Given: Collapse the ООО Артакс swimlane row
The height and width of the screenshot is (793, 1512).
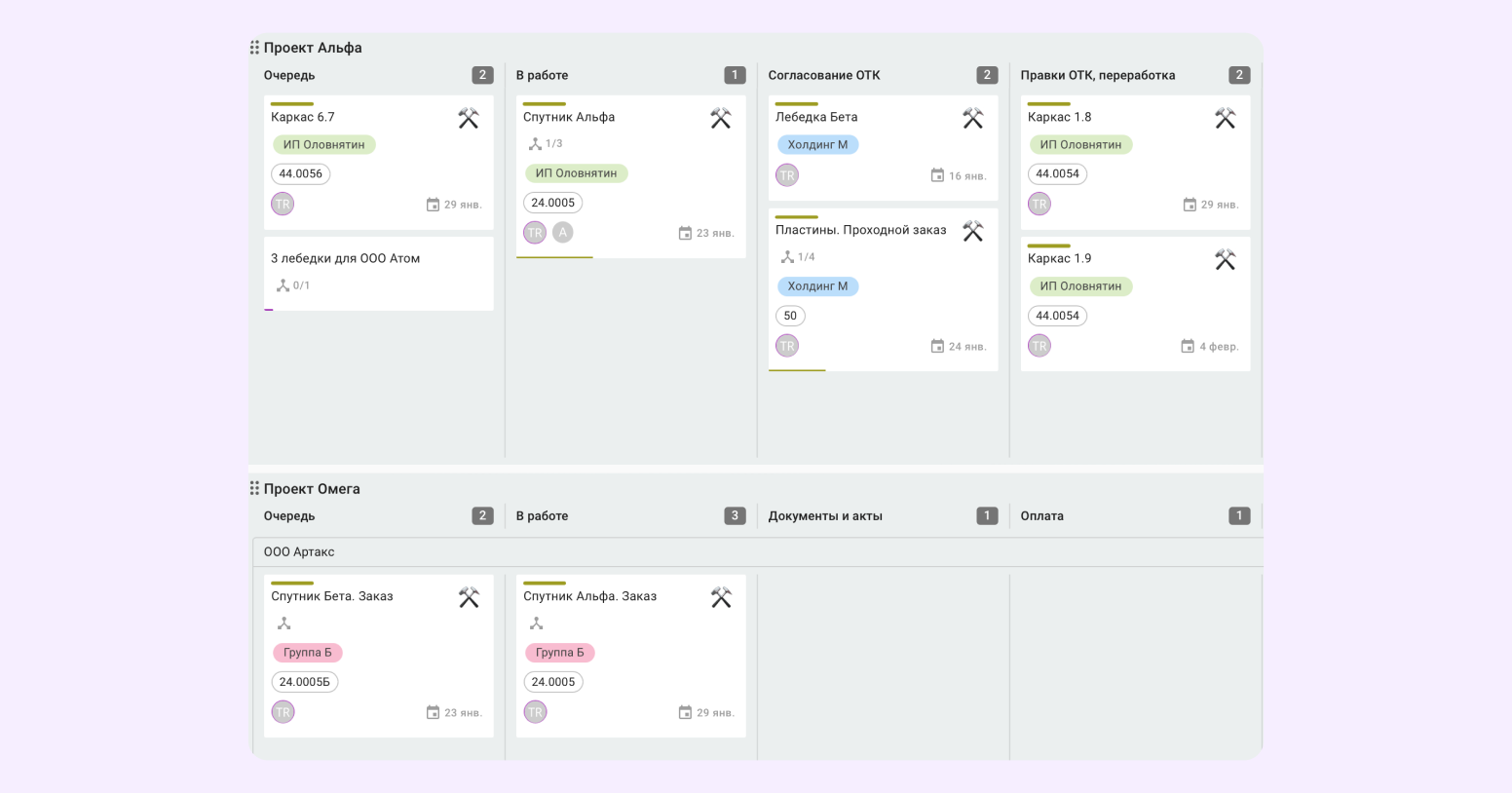Looking at the screenshot, I should tap(299, 552).
